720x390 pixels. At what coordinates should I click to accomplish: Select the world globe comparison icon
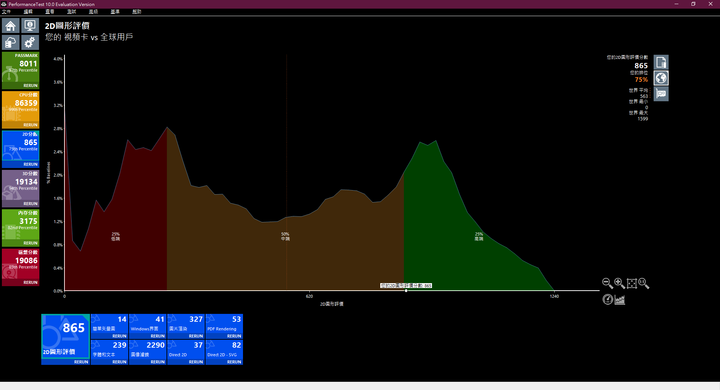tap(661, 78)
